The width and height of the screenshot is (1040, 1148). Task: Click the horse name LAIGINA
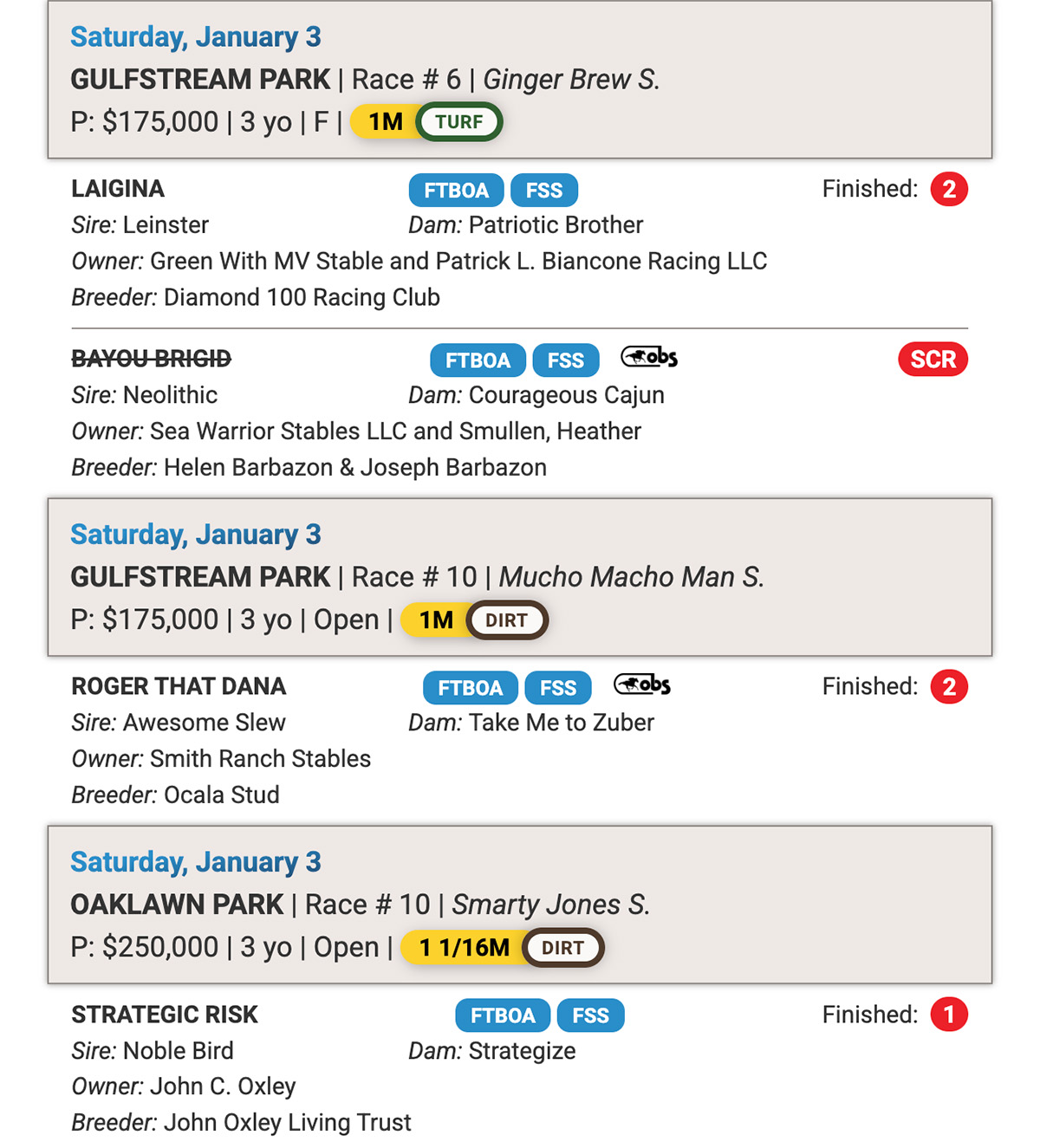pos(118,189)
